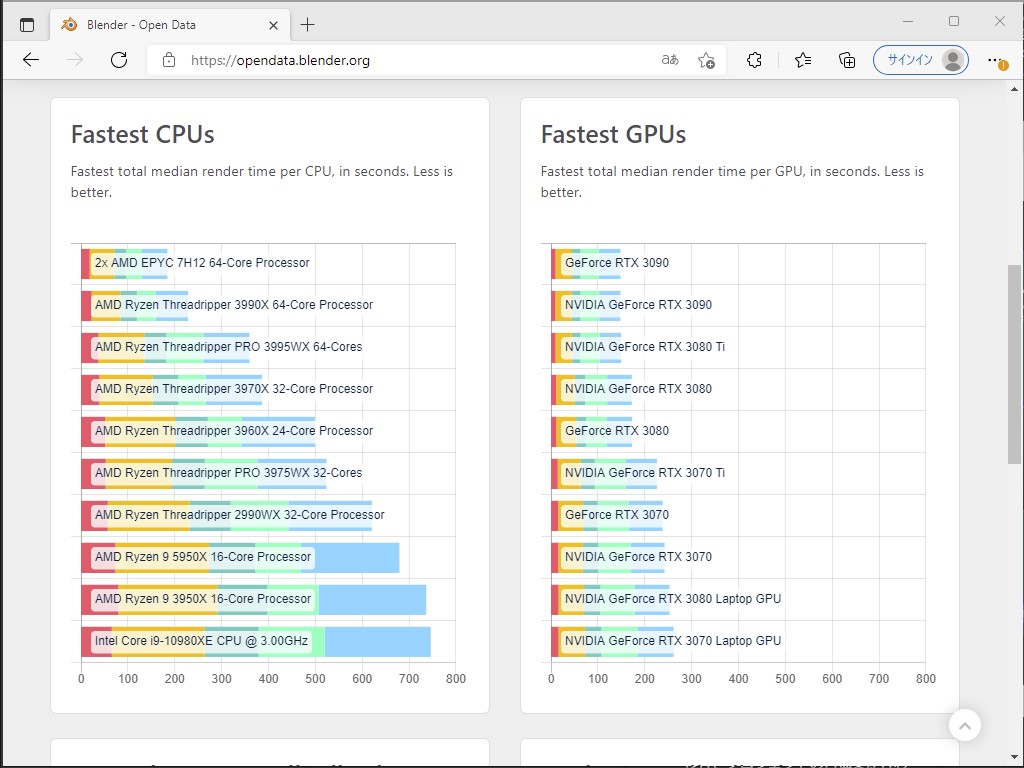Click the browser back arrow
Image resolution: width=1024 pixels, height=768 pixels.
tap(31, 60)
